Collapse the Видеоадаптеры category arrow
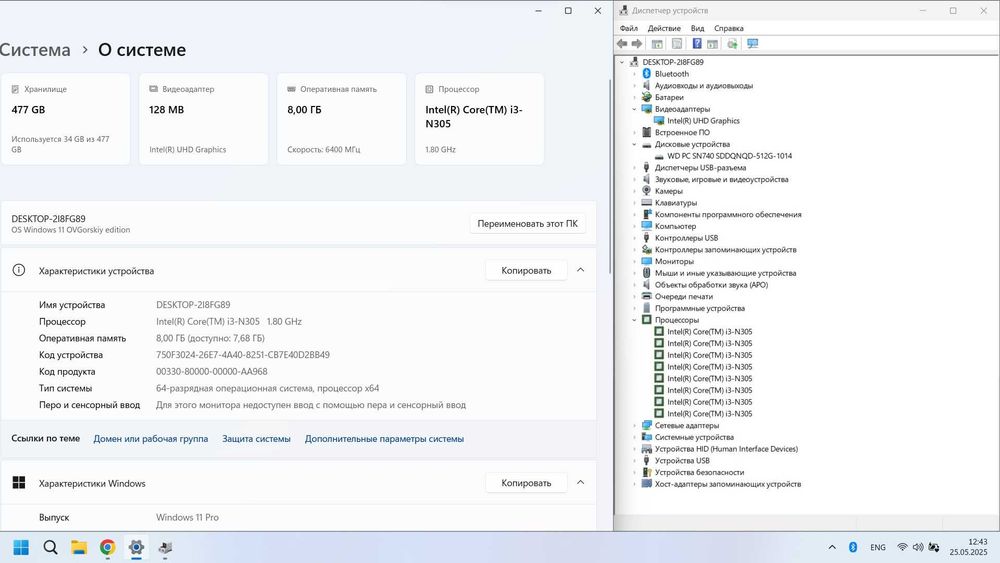The height and width of the screenshot is (563, 1000). (635, 109)
